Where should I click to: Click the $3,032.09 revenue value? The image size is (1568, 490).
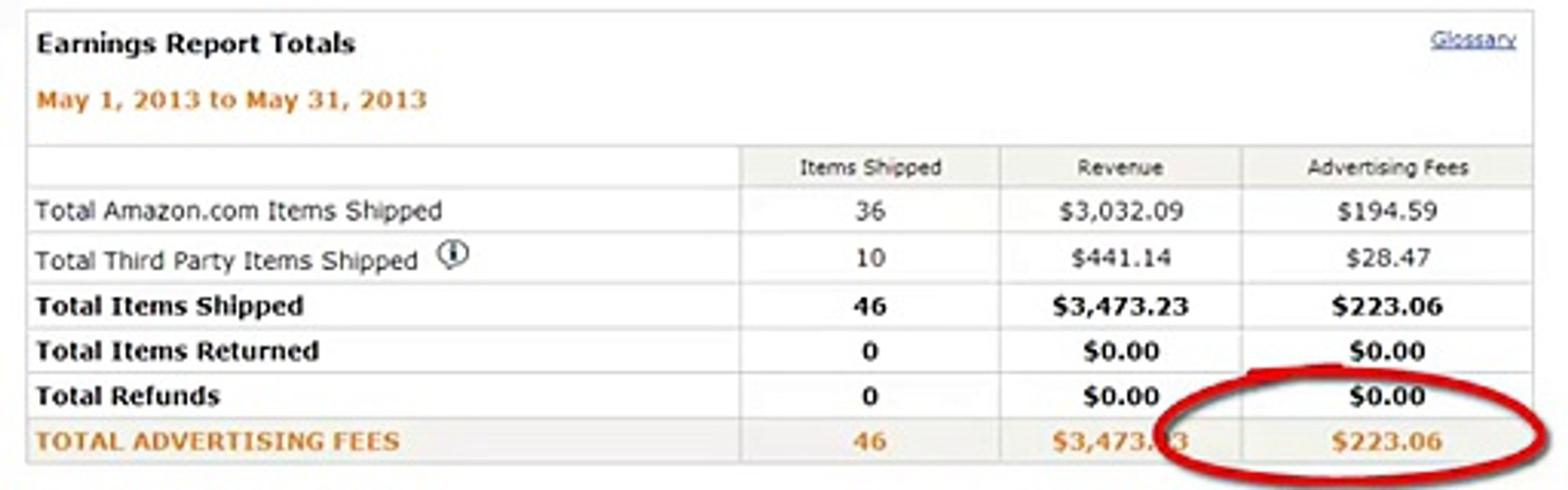(1121, 211)
